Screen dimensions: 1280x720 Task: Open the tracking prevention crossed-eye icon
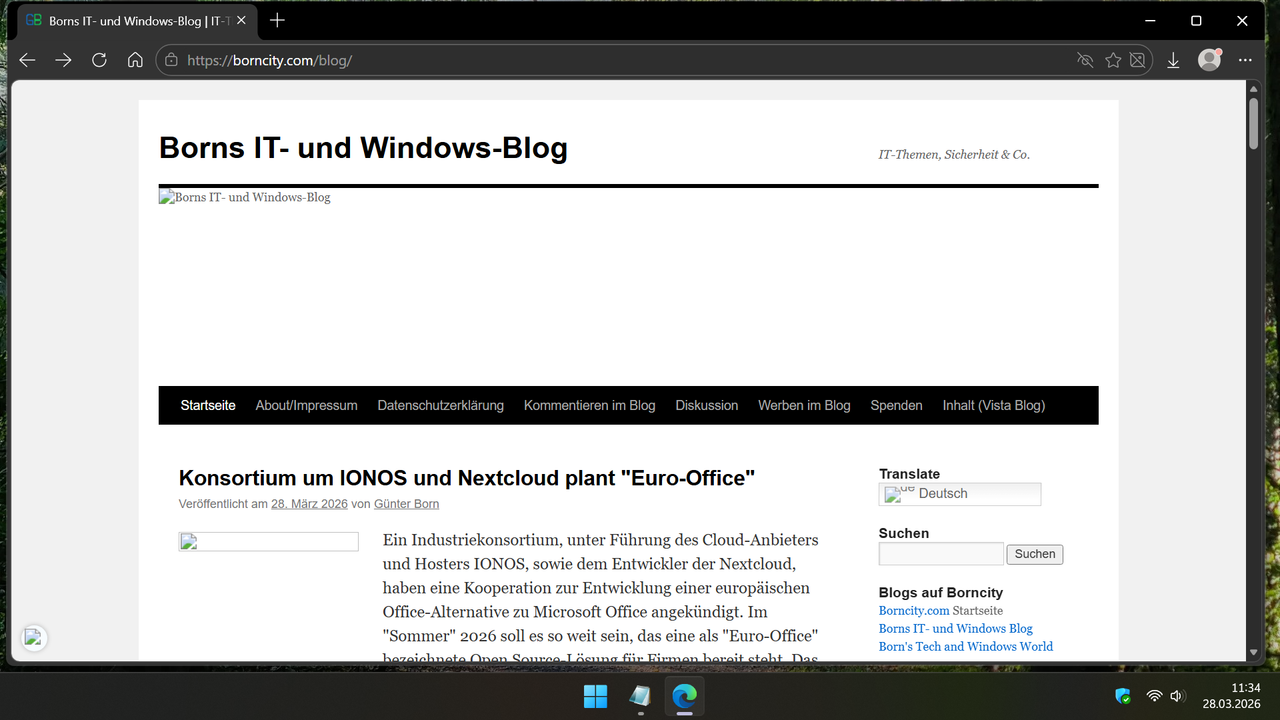pos(1085,60)
